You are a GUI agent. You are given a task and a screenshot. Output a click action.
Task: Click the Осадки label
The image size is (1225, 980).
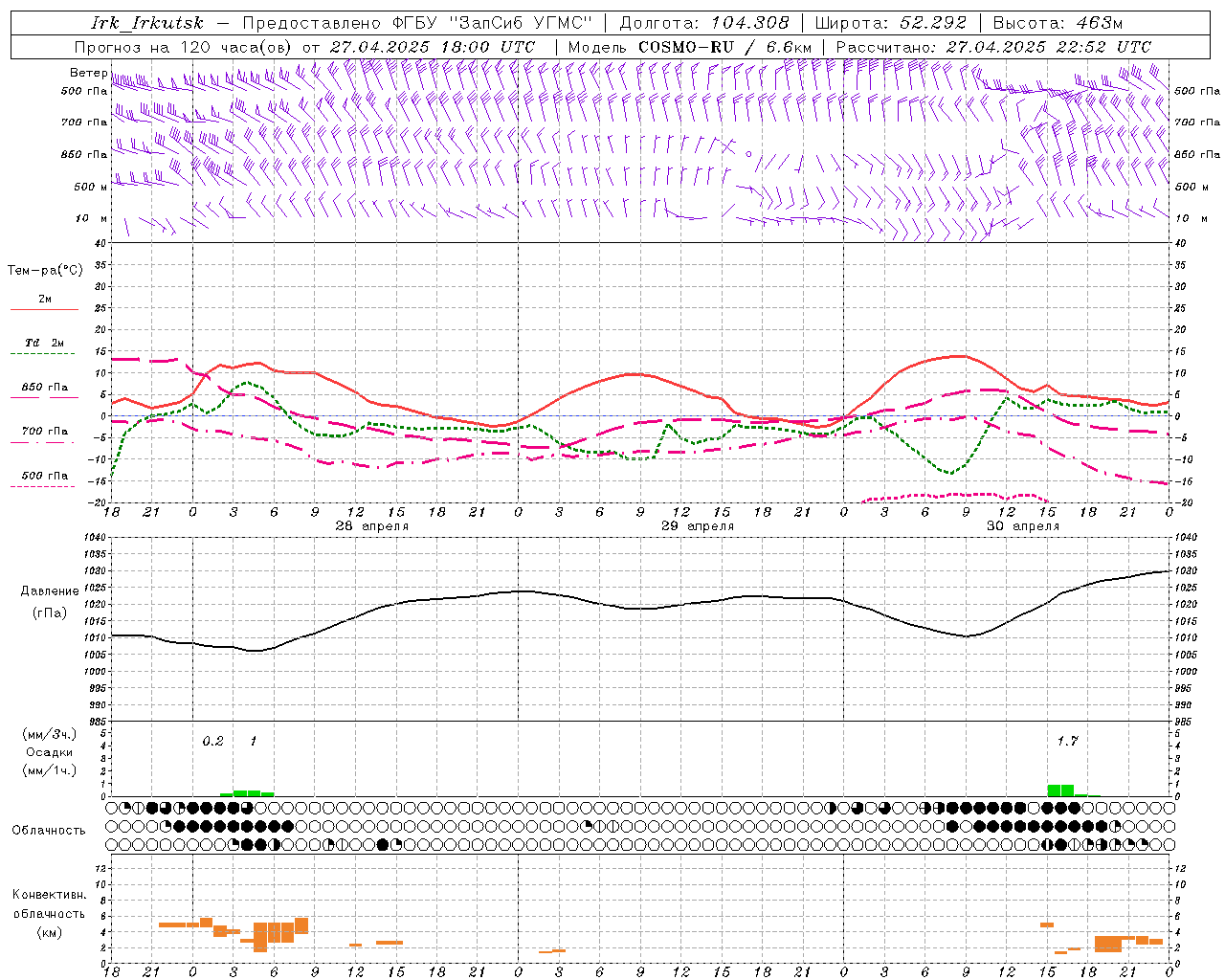coord(49,752)
